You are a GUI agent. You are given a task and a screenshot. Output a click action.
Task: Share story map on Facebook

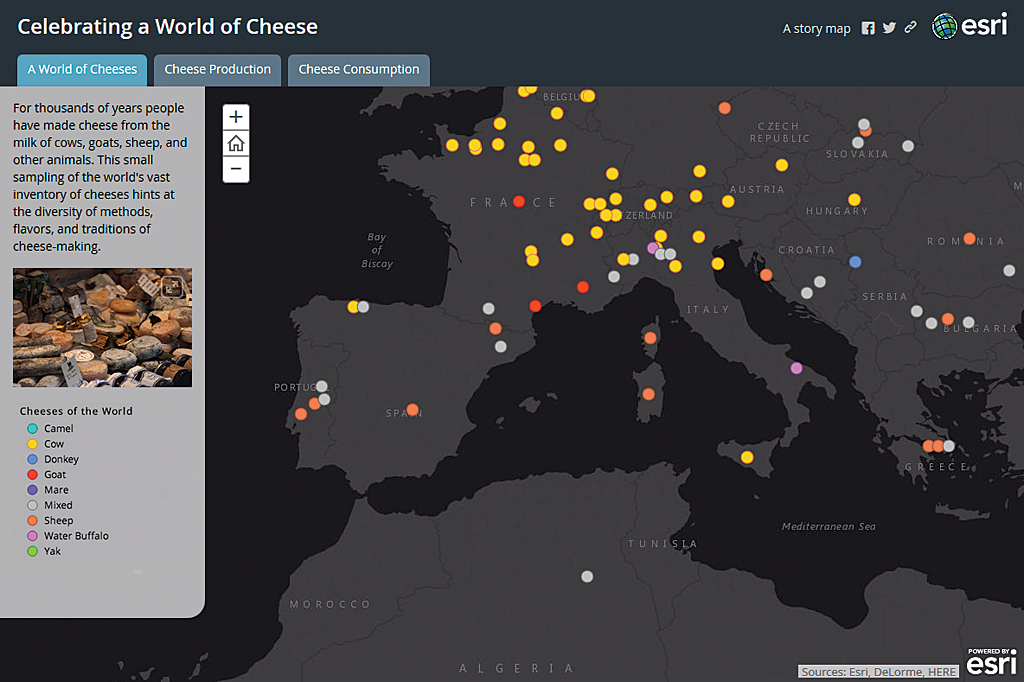pyautogui.click(x=868, y=28)
